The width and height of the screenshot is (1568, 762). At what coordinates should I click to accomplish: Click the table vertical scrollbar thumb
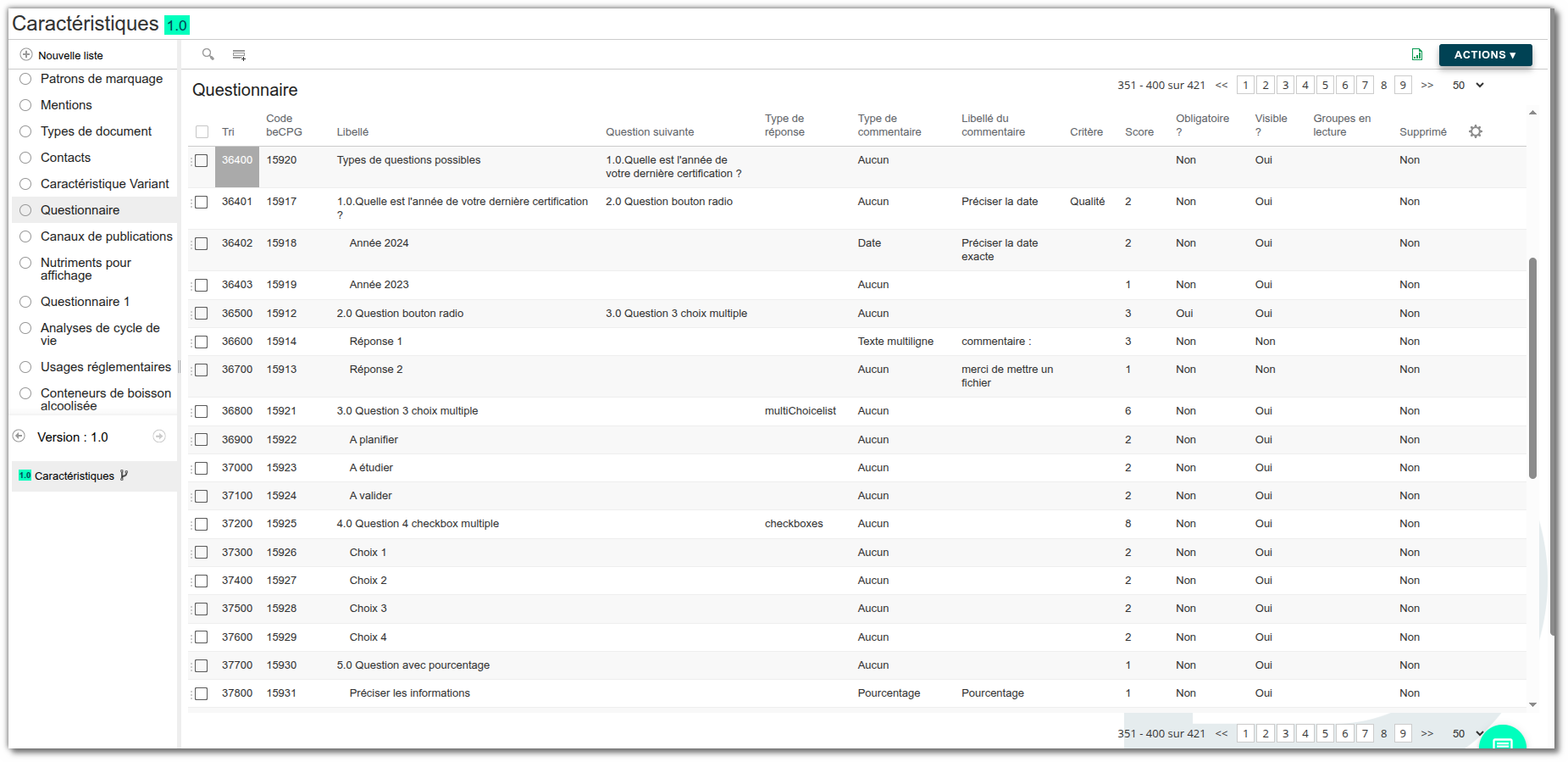coord(1532,368)
